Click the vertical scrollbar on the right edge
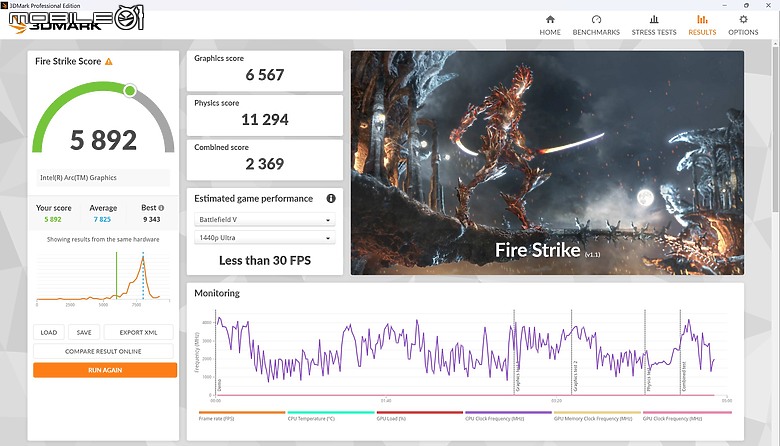Viewport: 780px width, 446px height. coord(775,129)
